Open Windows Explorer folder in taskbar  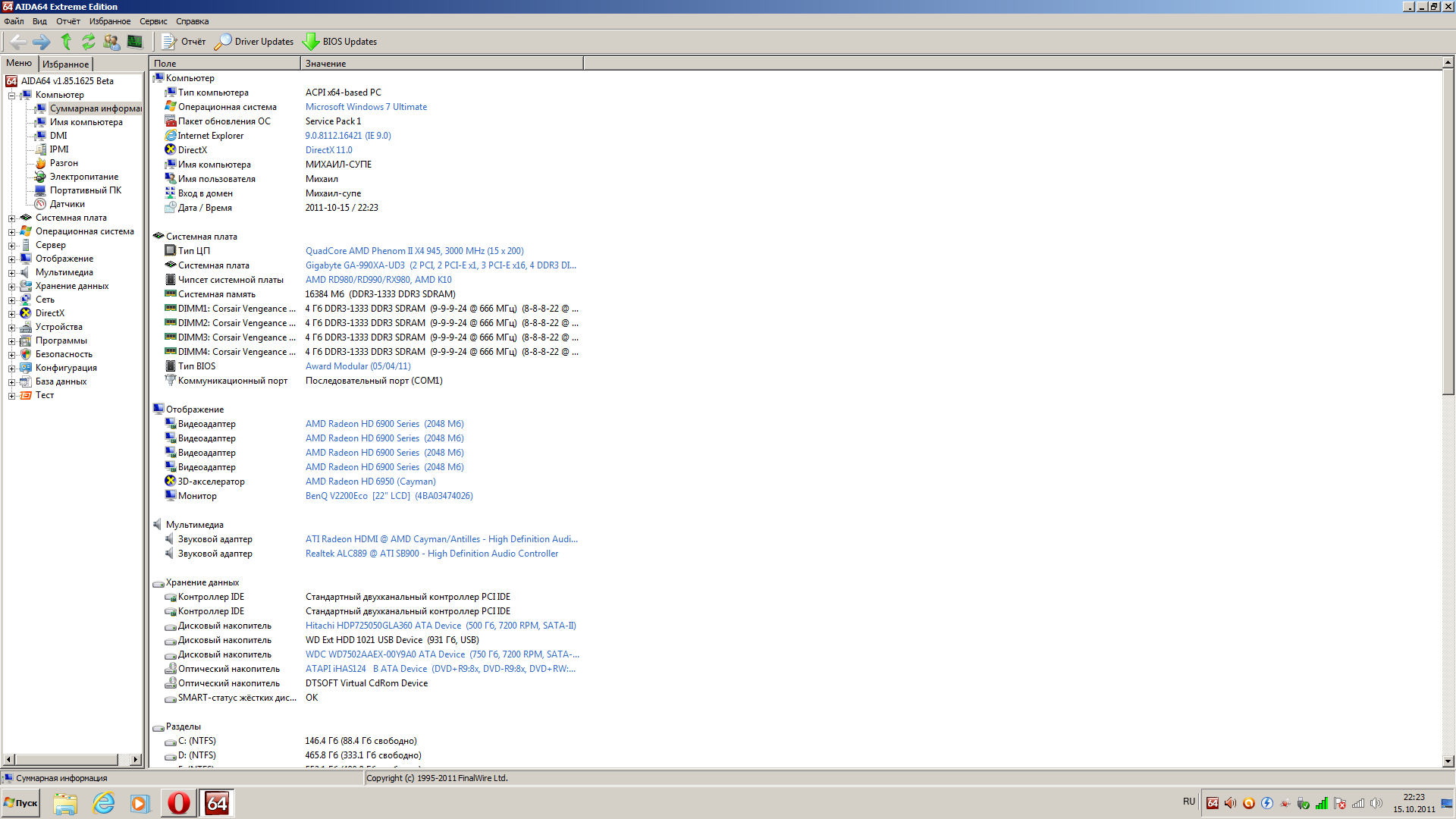[x=65, y=803]
